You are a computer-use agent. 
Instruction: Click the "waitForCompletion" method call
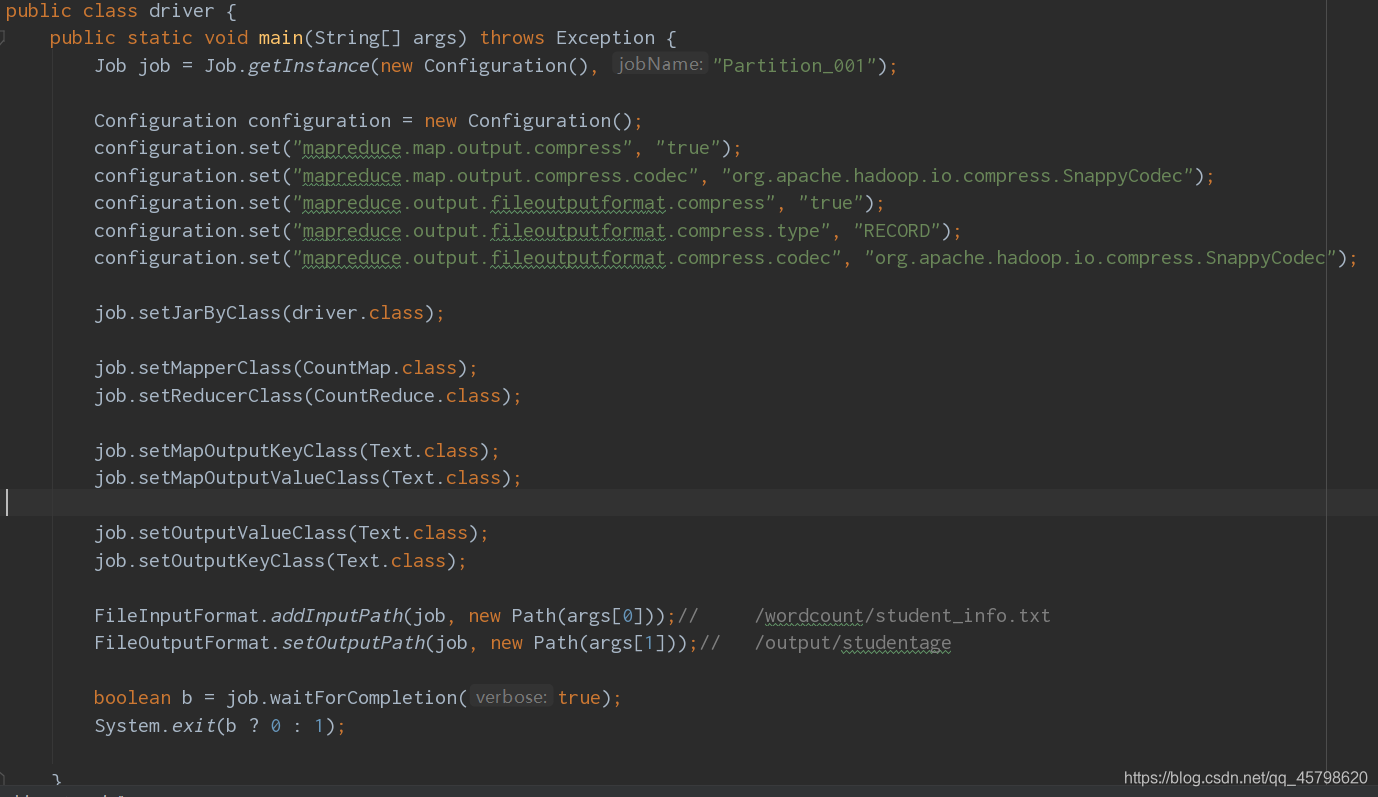364,698
